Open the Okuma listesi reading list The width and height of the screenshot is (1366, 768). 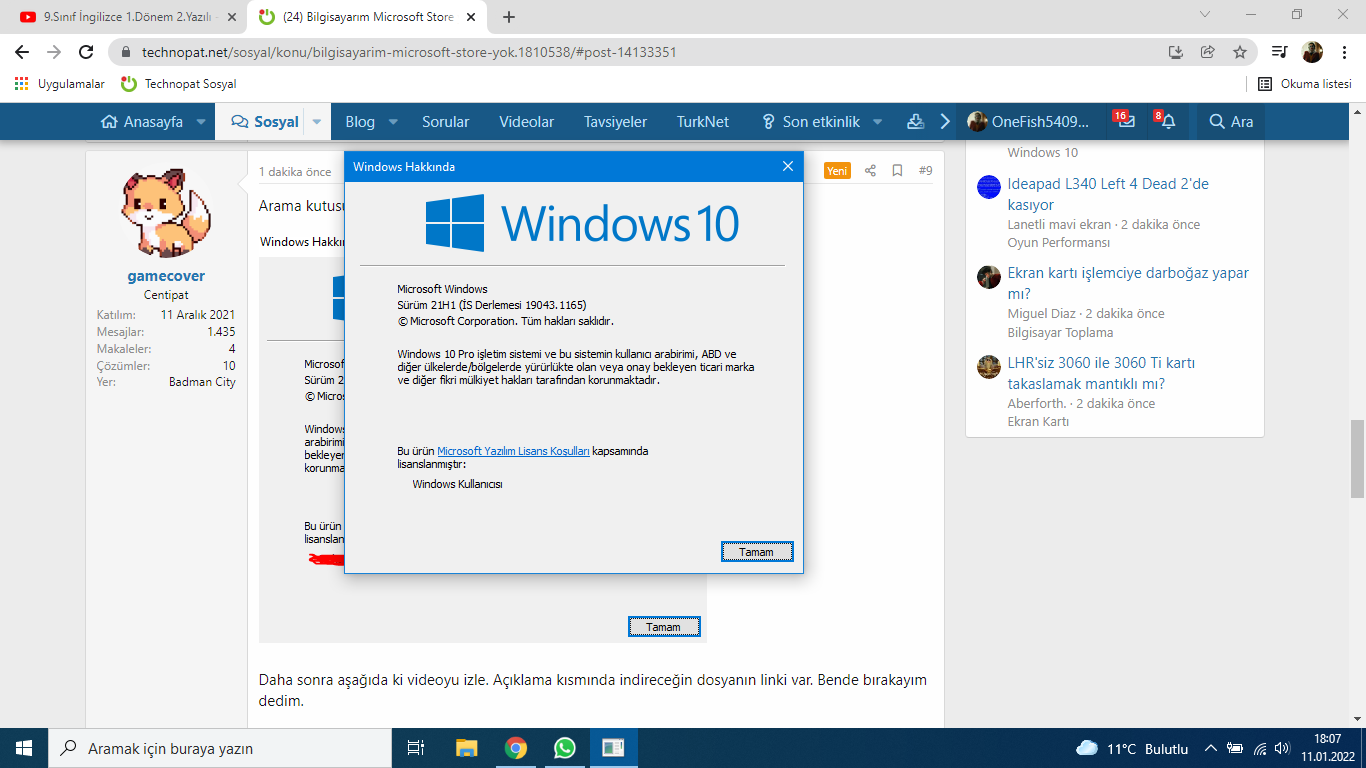[x=1304, y=84]
